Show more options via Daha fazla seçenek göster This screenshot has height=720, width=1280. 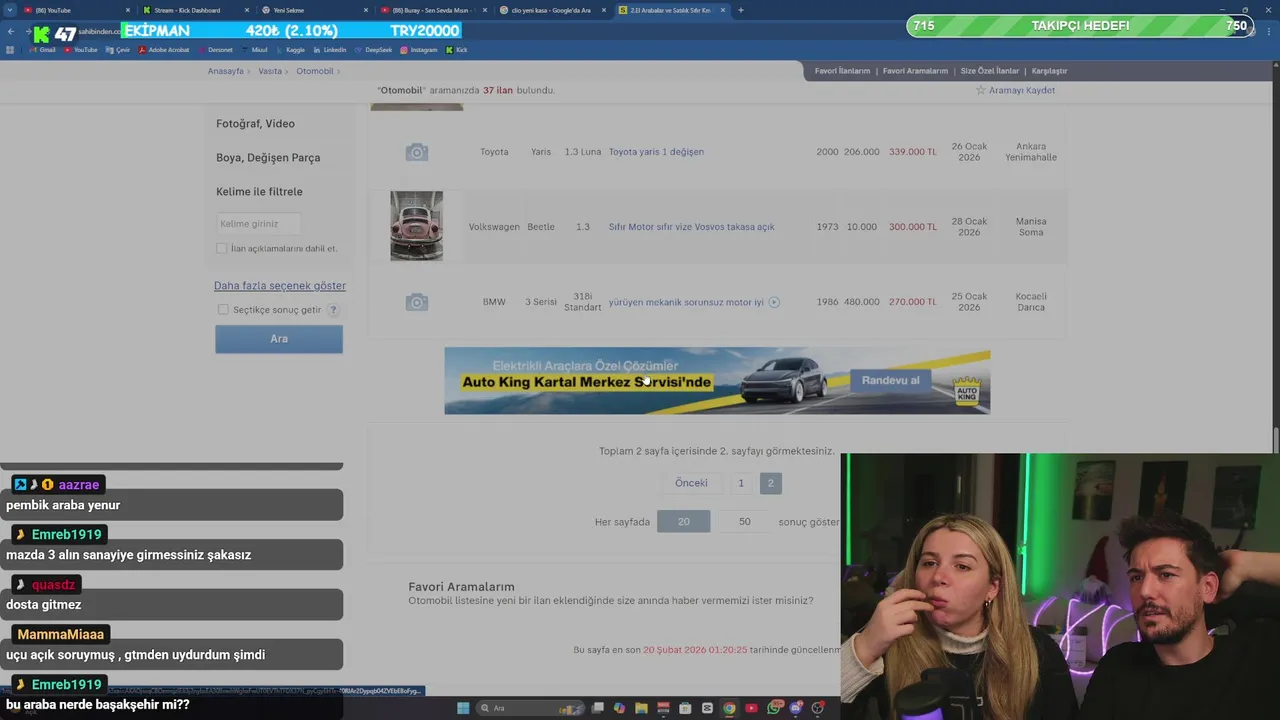tap(280, 286)
